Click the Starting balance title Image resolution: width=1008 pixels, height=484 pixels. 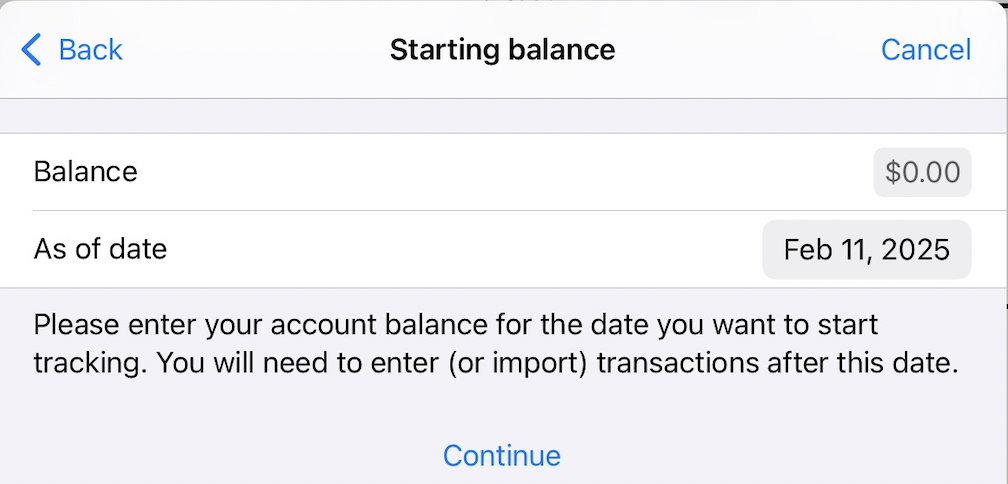(x=502, y=49)
